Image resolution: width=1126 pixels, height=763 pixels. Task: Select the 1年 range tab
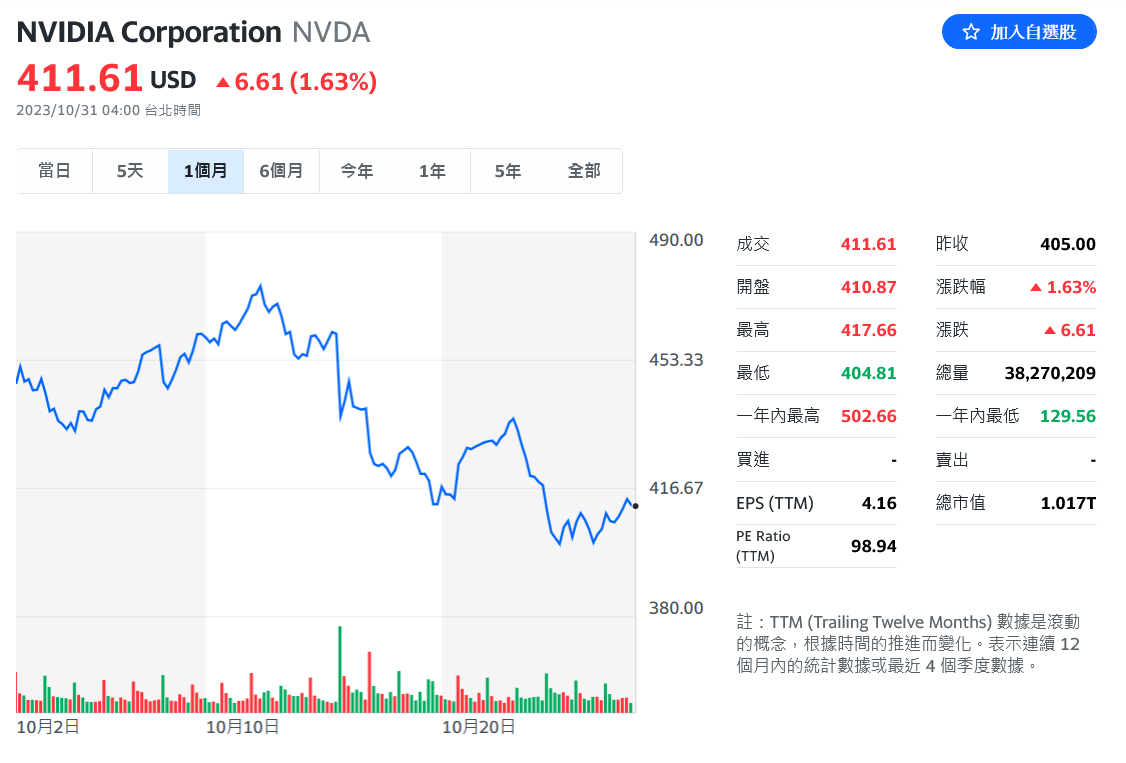pyautogui.click(x=432, y=171)
